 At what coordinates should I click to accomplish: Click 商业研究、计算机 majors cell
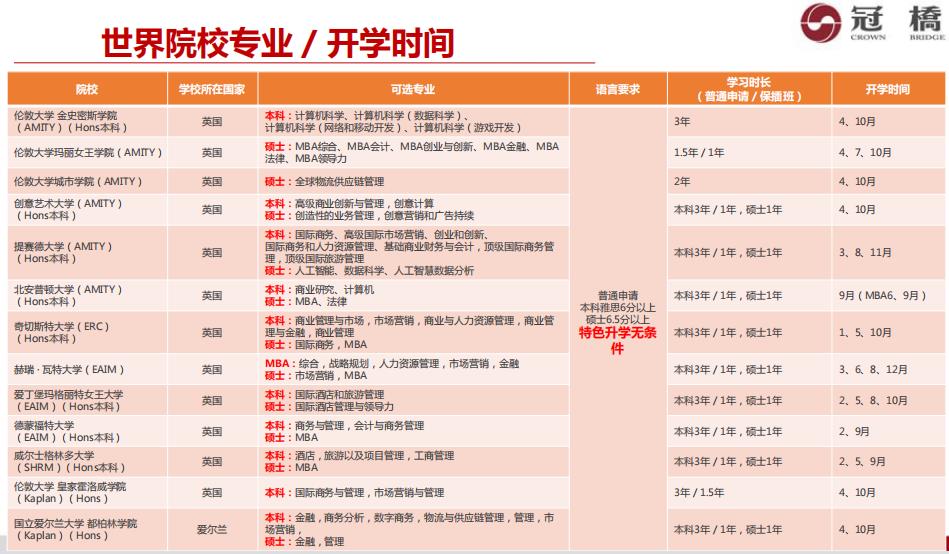[x=413, y=295]
